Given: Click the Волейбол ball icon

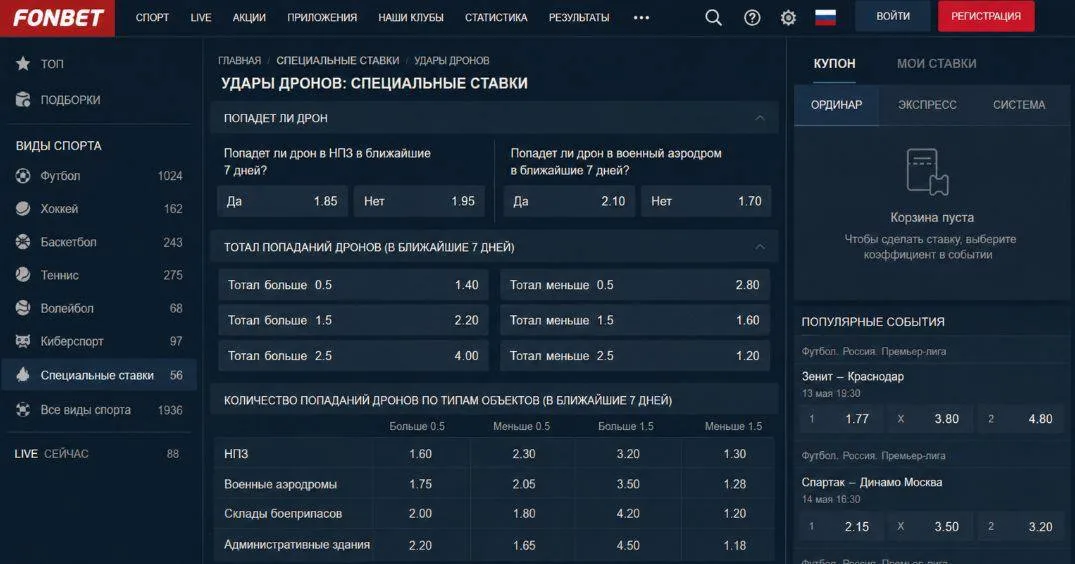Looking at the screenshot, I should [x=23, y=308].
